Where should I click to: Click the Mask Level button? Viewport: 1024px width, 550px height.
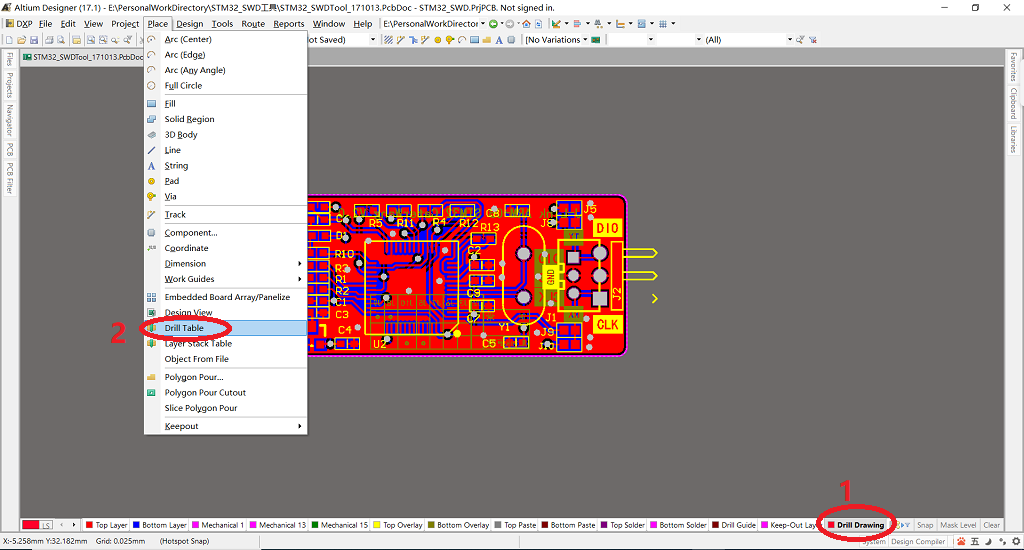(958, 525)
